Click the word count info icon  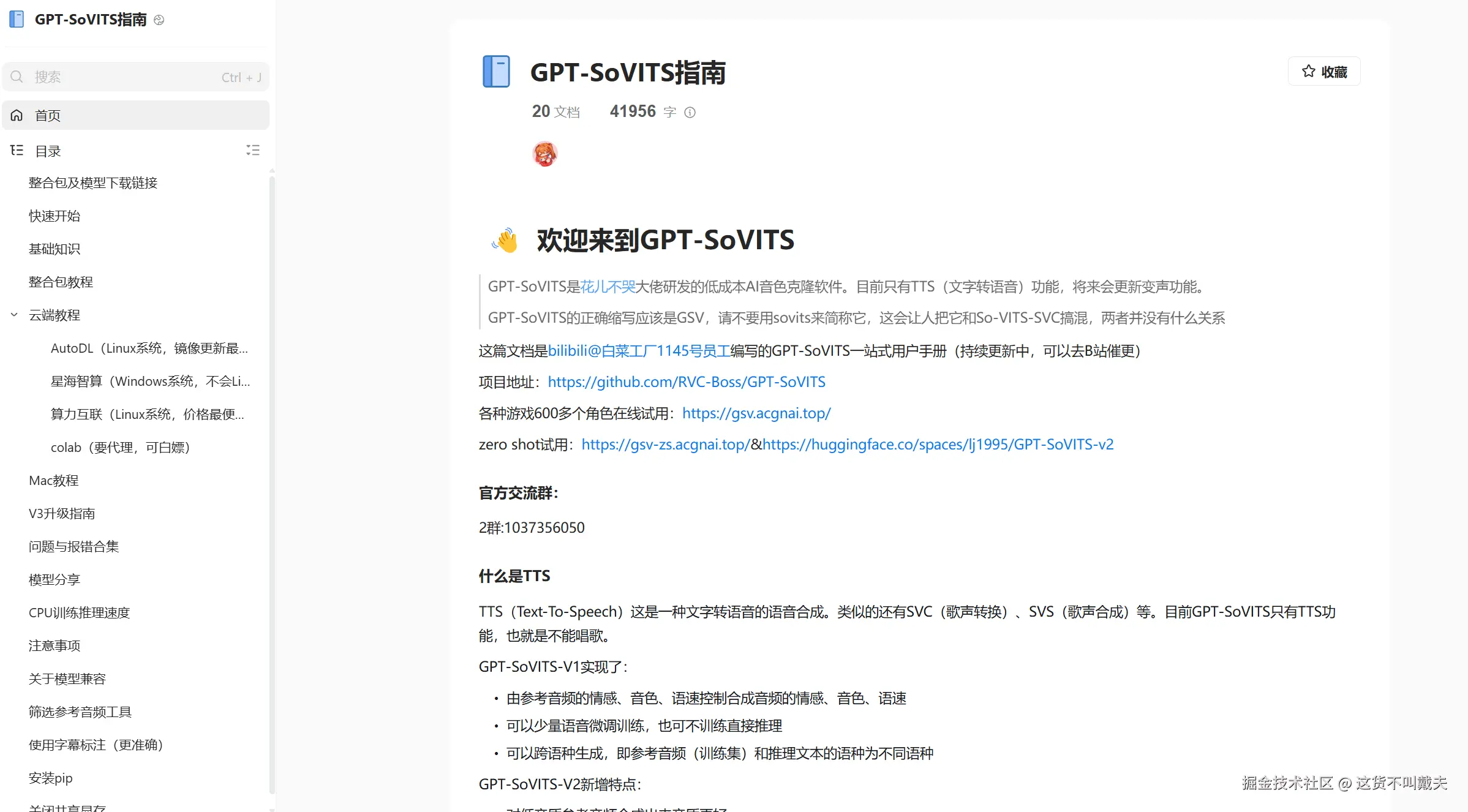690,112
